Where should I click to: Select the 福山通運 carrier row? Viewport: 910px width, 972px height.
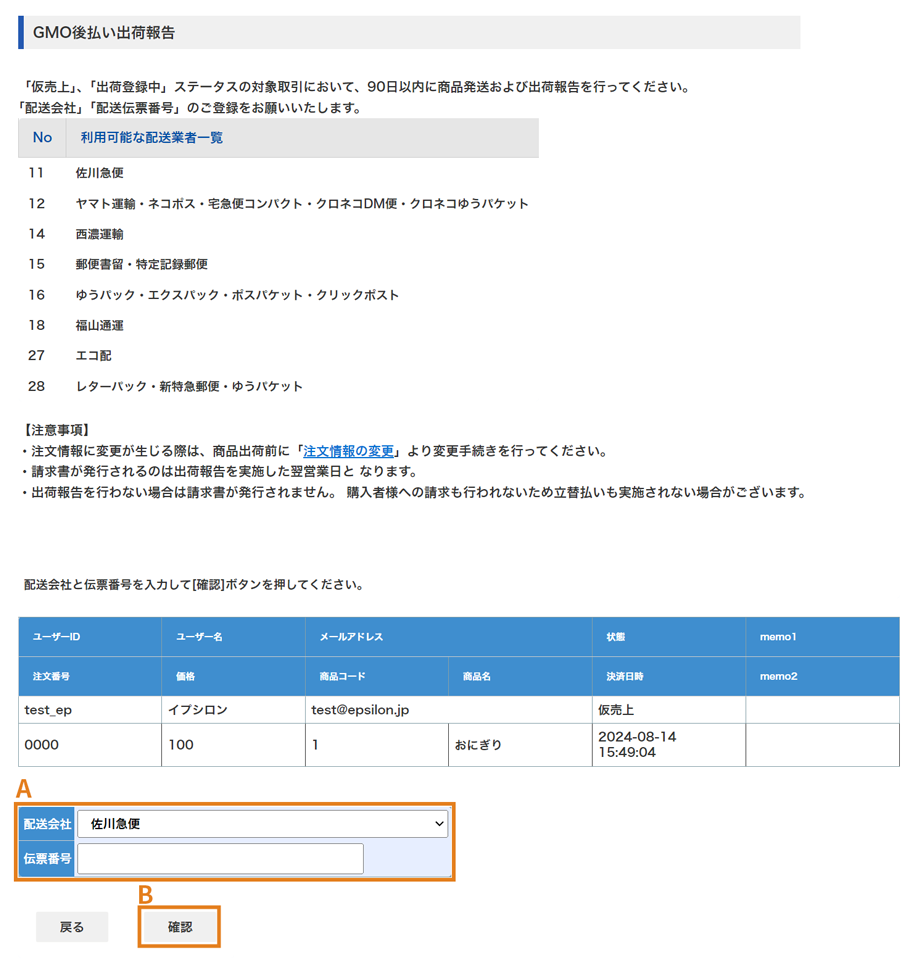[278, 325]
